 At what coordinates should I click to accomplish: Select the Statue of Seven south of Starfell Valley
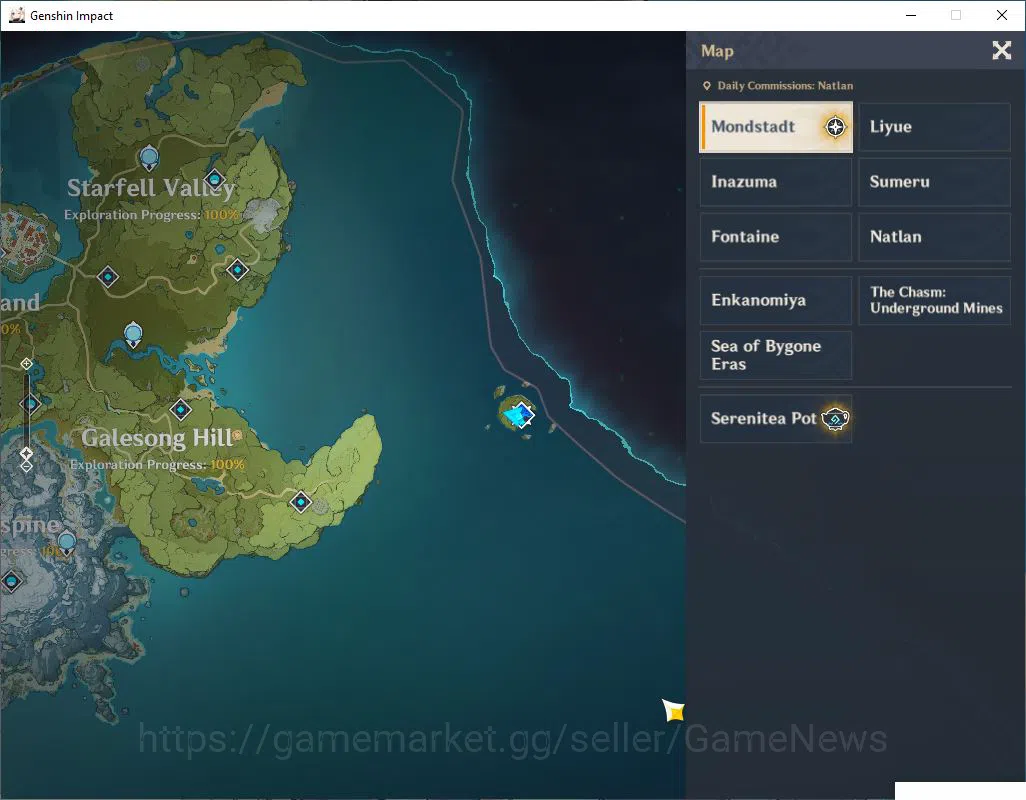pyautogui.click(x=133, y=335)
